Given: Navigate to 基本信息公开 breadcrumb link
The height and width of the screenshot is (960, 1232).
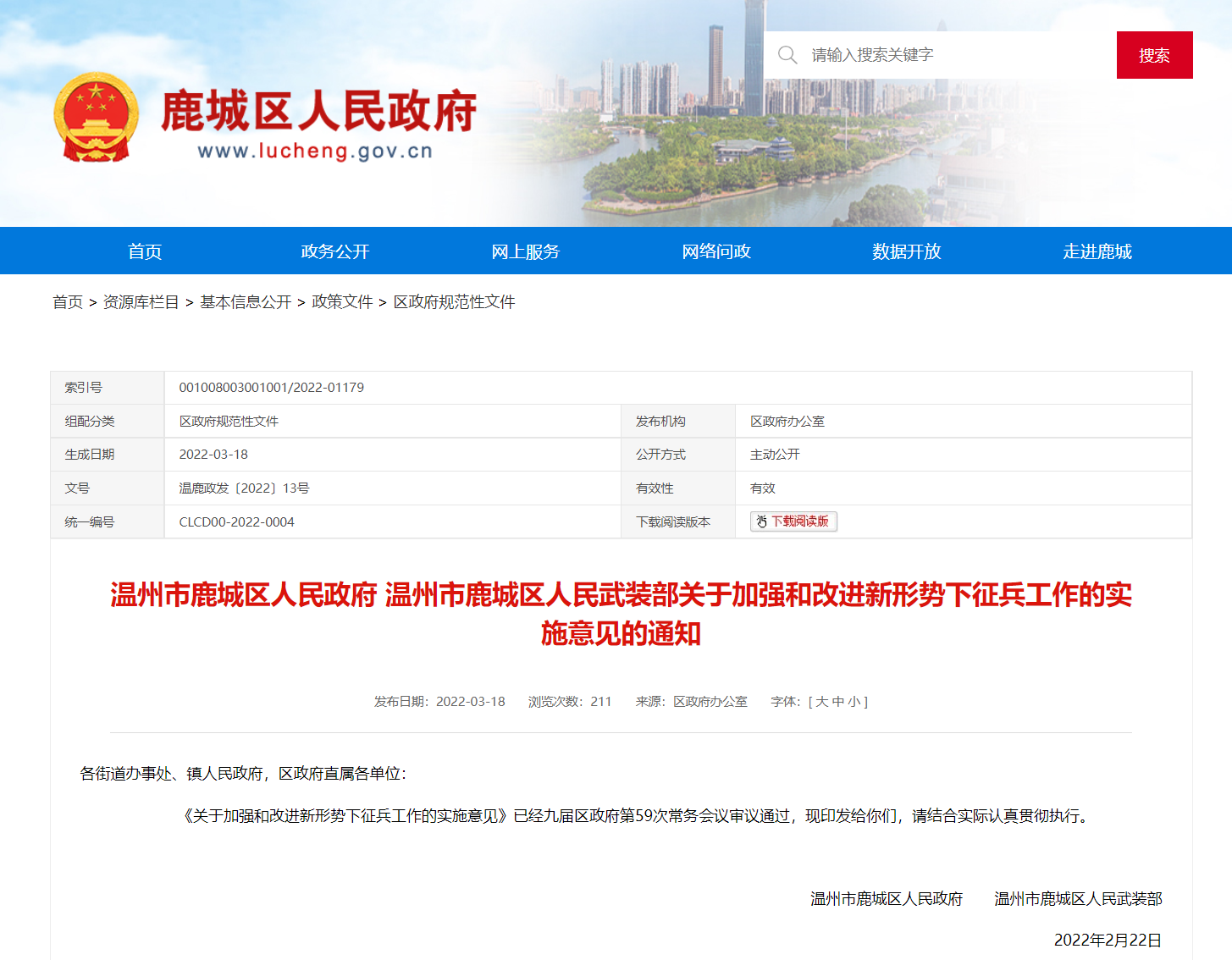Looking at the screenshot, I should (246, 302).
